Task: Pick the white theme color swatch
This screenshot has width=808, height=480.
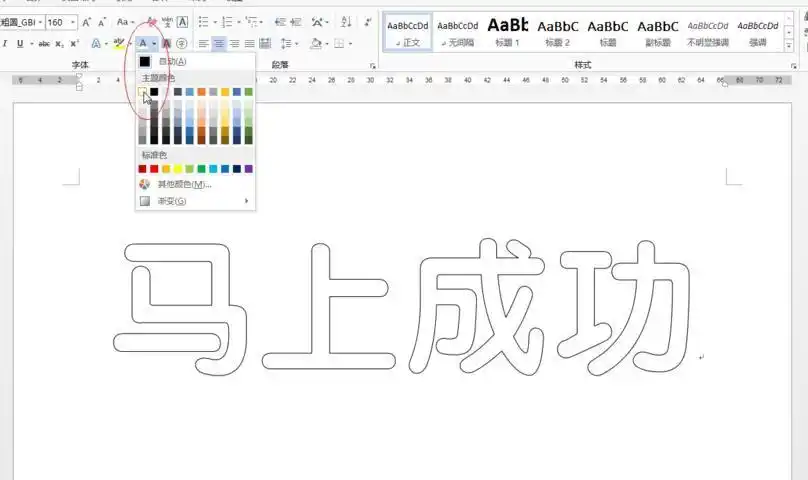Action: (142, 92)
